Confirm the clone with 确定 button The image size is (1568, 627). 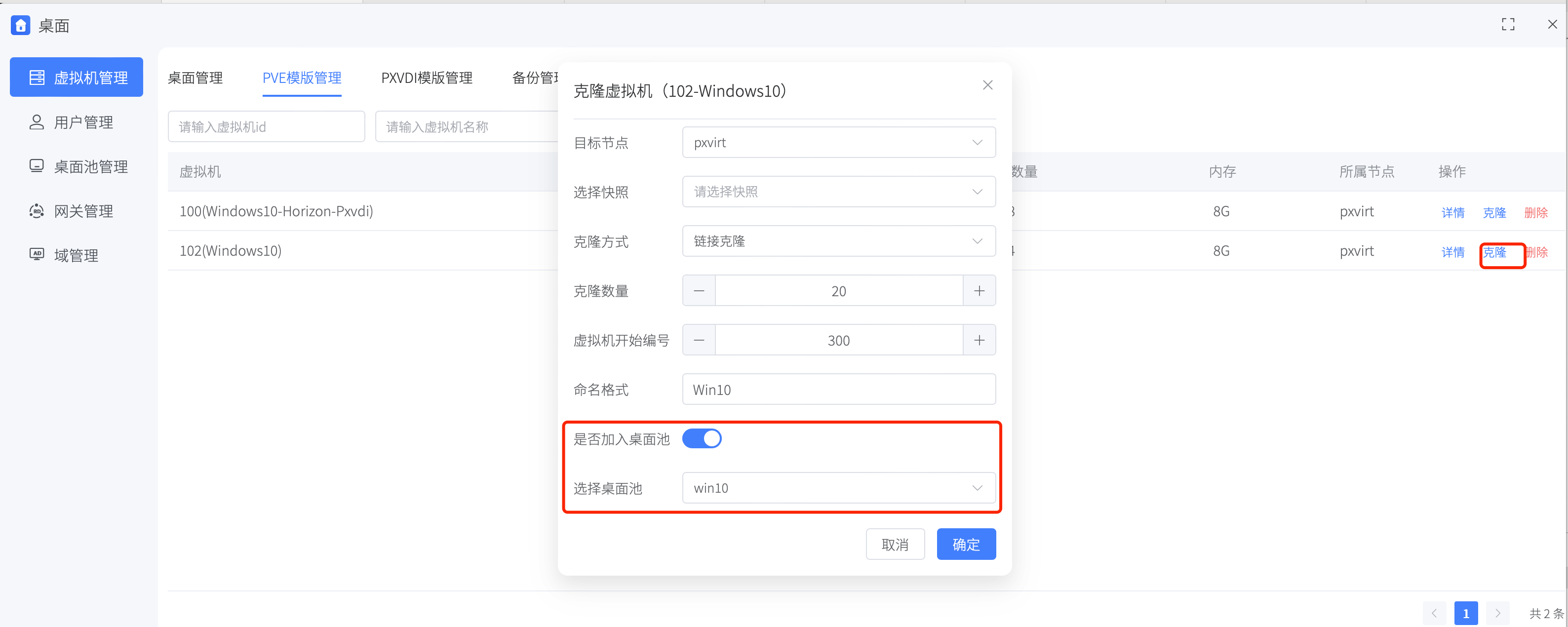pyautogui.click(x=966, y=544)
